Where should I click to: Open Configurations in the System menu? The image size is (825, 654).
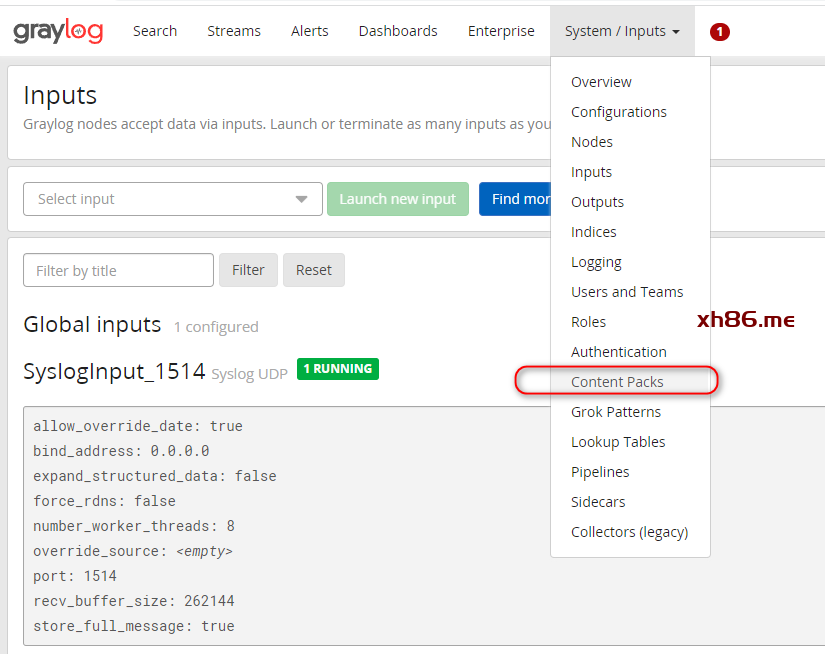pos(619,112)
